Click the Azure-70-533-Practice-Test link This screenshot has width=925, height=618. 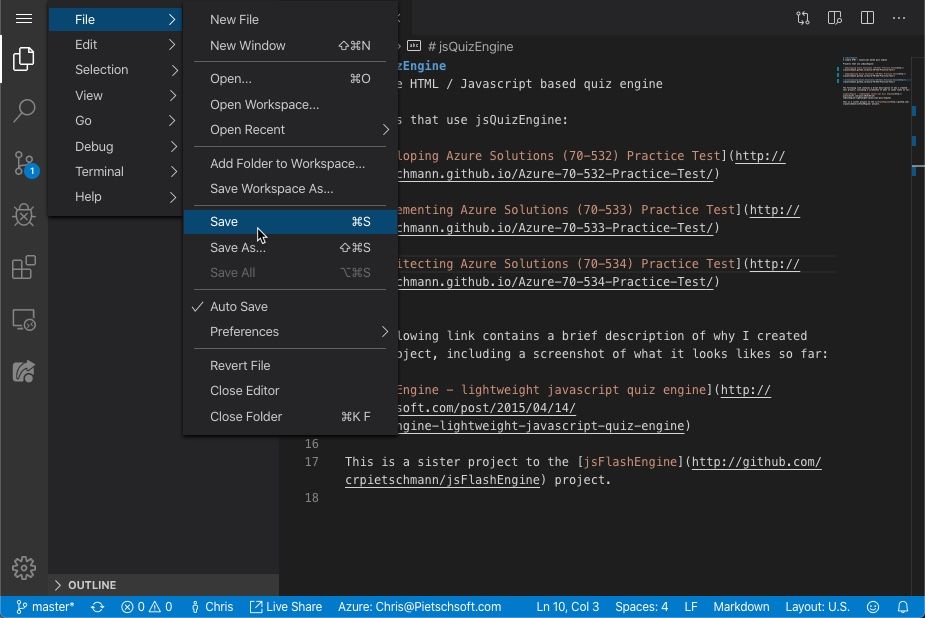[555, 228]
